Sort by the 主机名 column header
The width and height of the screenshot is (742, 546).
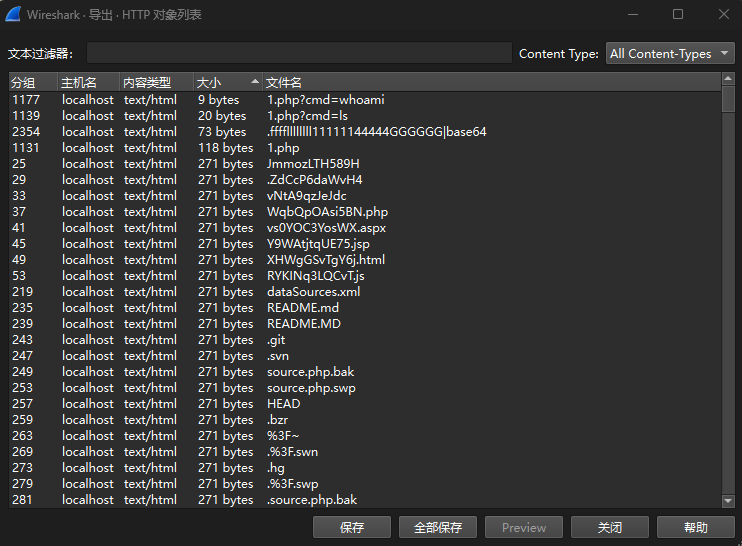[88, 83]
